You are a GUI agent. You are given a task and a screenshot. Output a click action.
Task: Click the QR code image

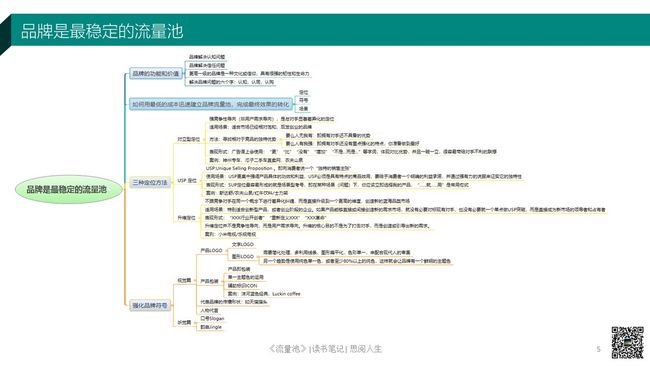(628, 342)
